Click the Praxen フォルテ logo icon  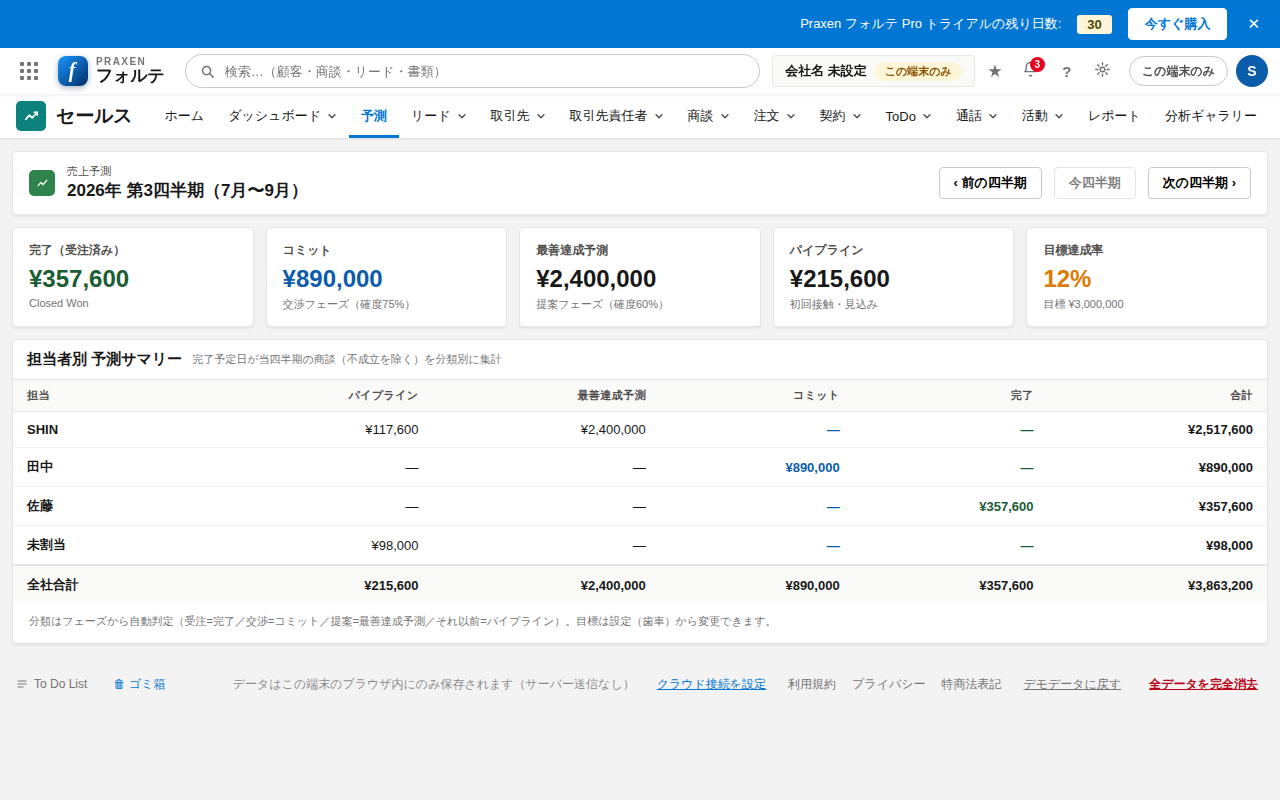[x=73, y=71]
